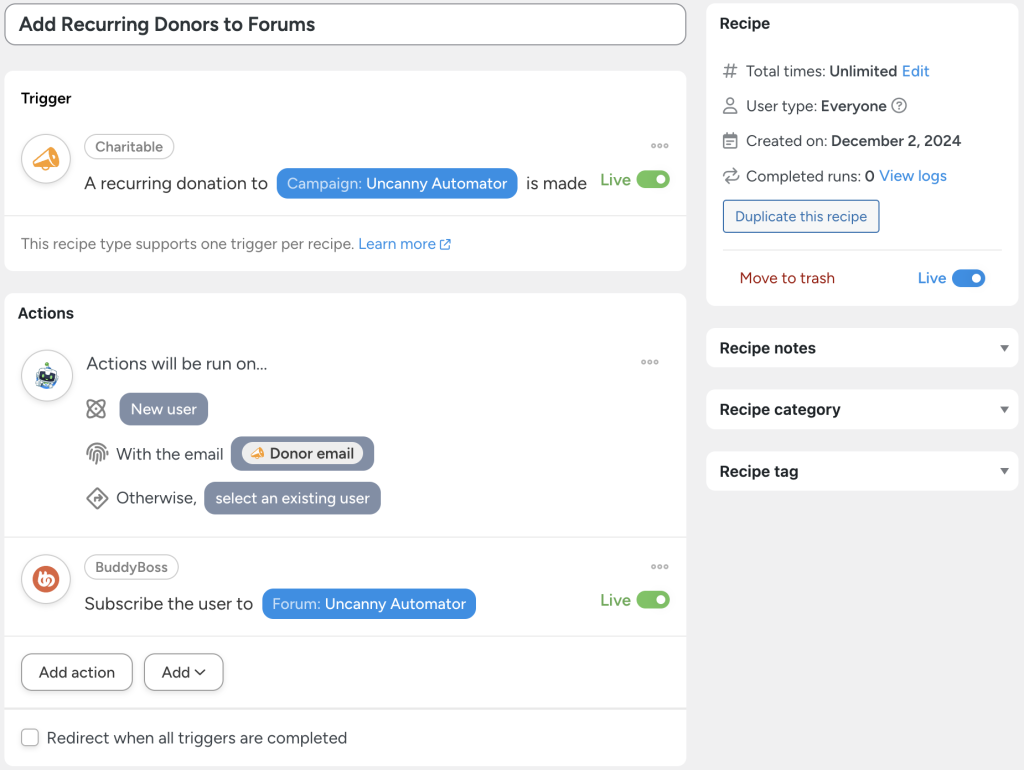Select Campaign: Uncanny Automator in the trigger
This screenshot has height=770, width=1024.
coord(396,183)
